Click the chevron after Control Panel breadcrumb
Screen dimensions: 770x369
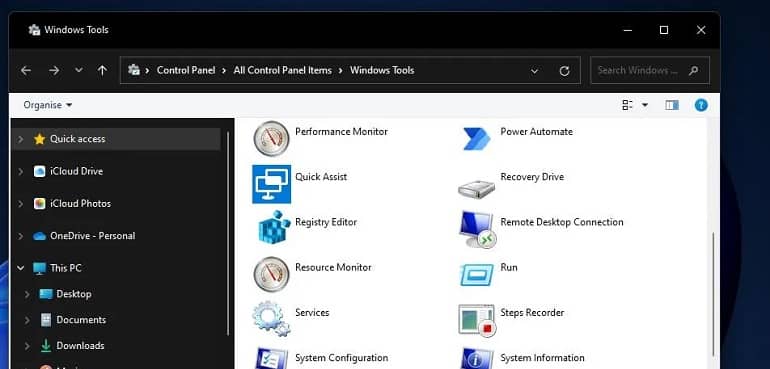224,71
